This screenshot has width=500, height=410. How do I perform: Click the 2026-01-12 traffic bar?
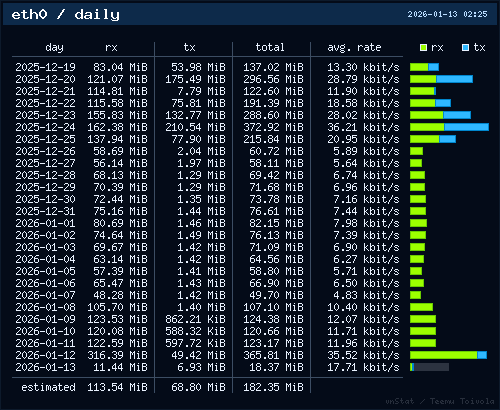448,355
